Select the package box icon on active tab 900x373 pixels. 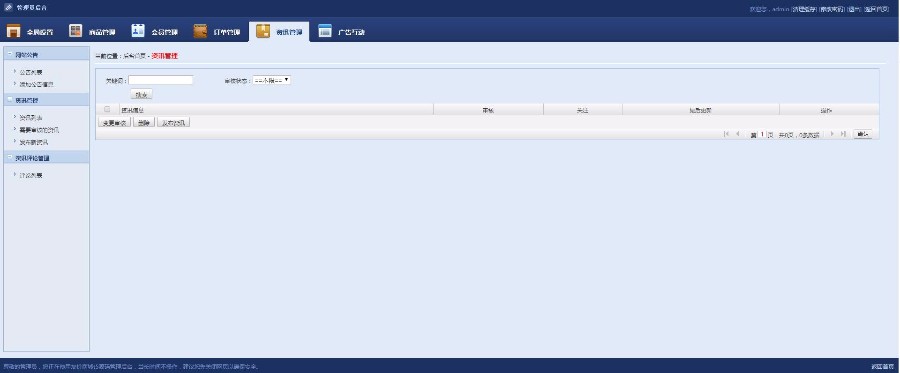[x=263, y=31]
